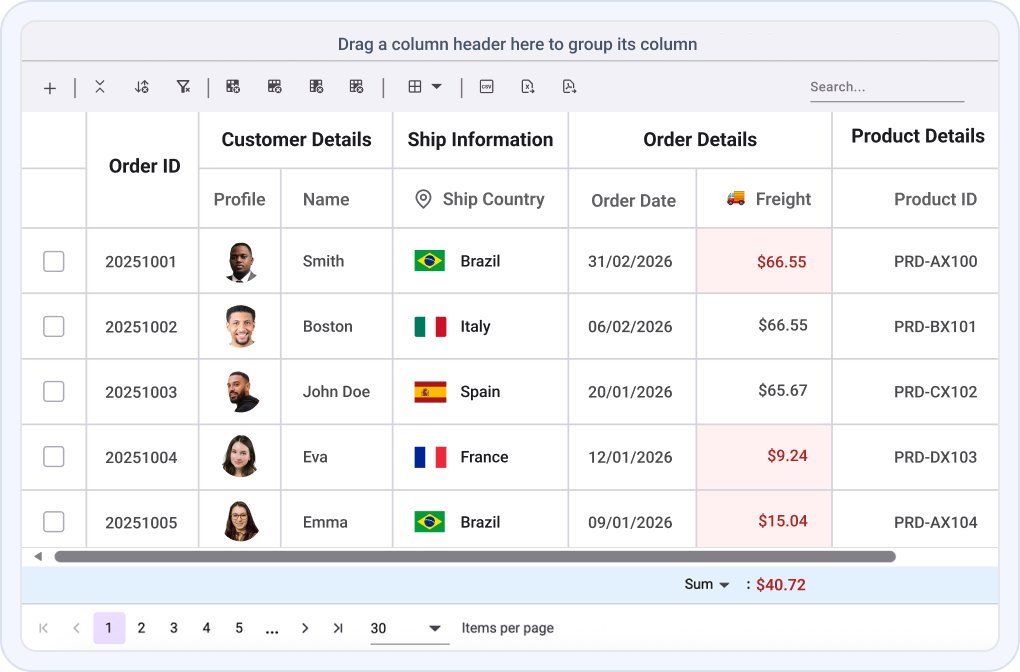Check the row checkbox for order 20251001

pos(53,261)
